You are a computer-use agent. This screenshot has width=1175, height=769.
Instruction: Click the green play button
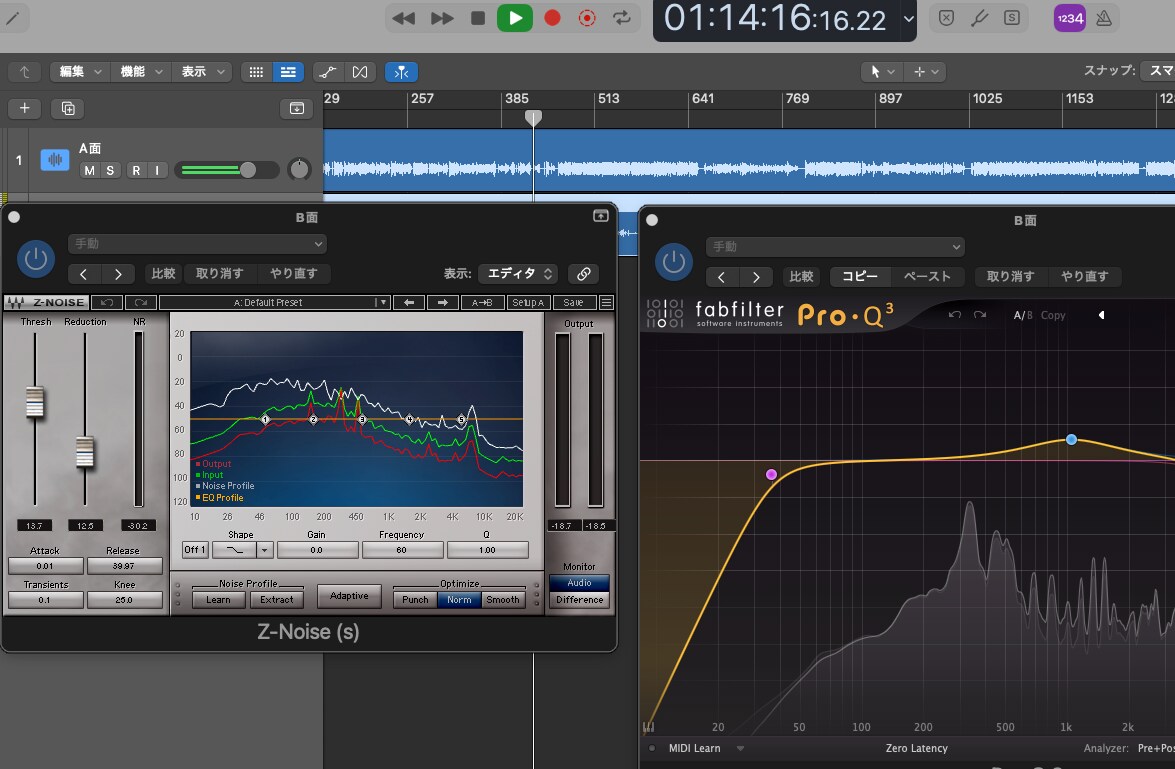tap(515, 18)
